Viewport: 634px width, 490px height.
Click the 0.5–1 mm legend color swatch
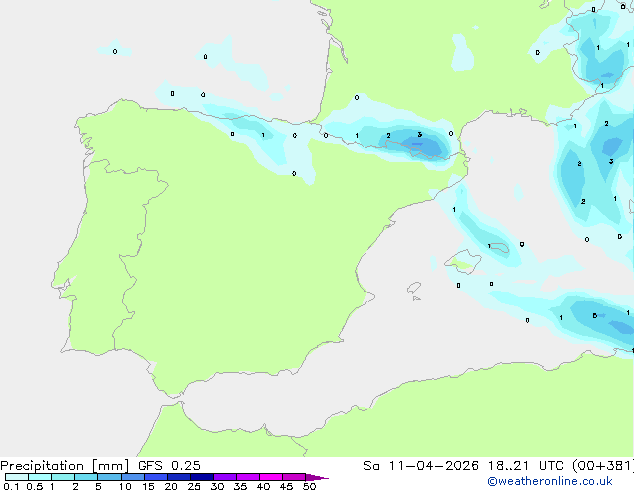(40, 477)
